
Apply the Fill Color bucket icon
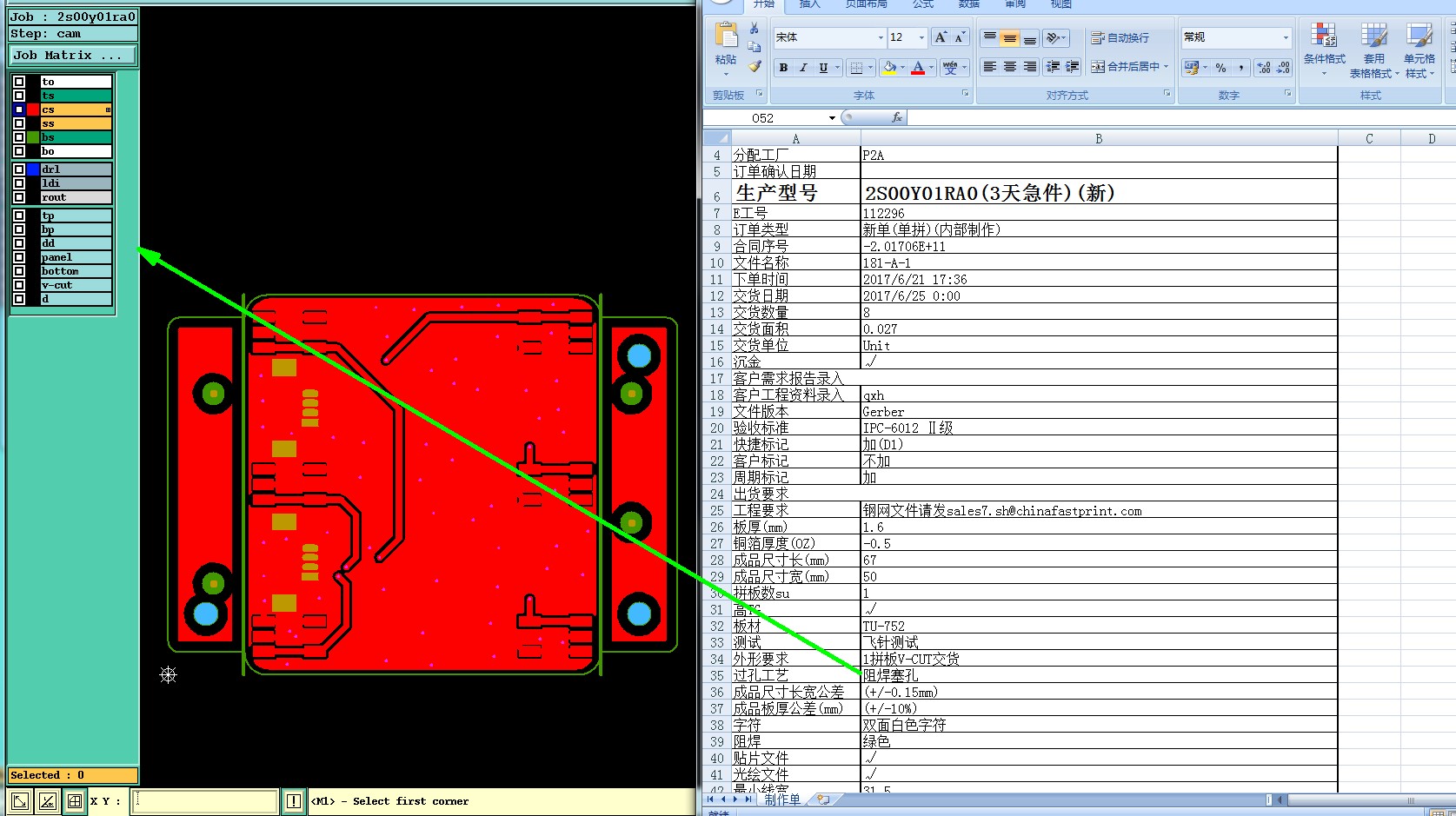point(889,67)
